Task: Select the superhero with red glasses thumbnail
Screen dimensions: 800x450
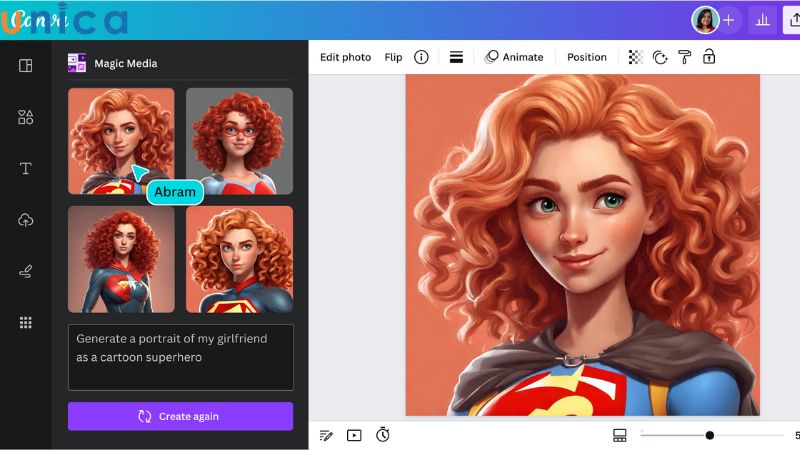Action: [x=239, y=141]
